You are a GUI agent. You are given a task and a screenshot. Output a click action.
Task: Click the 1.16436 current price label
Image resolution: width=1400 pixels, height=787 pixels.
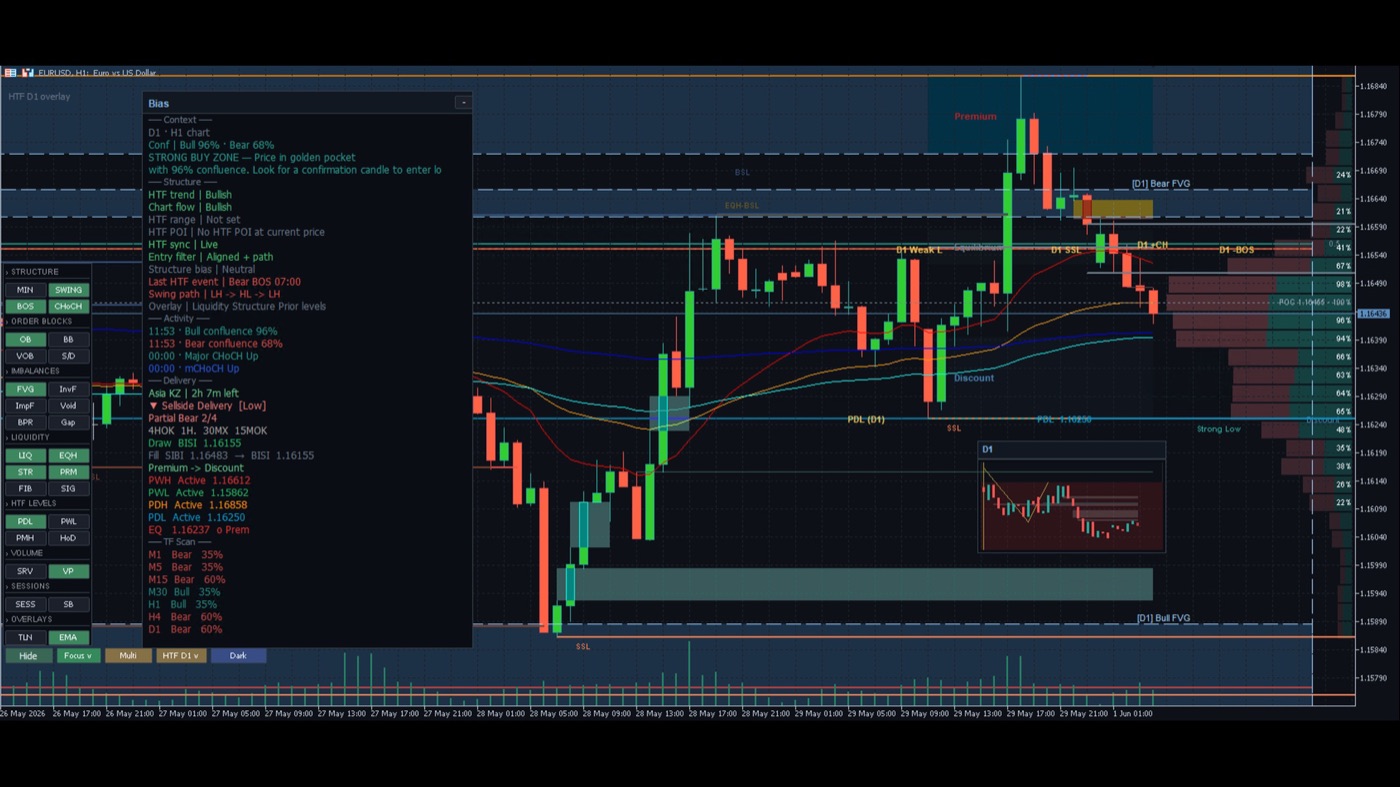coord(1374,314)
